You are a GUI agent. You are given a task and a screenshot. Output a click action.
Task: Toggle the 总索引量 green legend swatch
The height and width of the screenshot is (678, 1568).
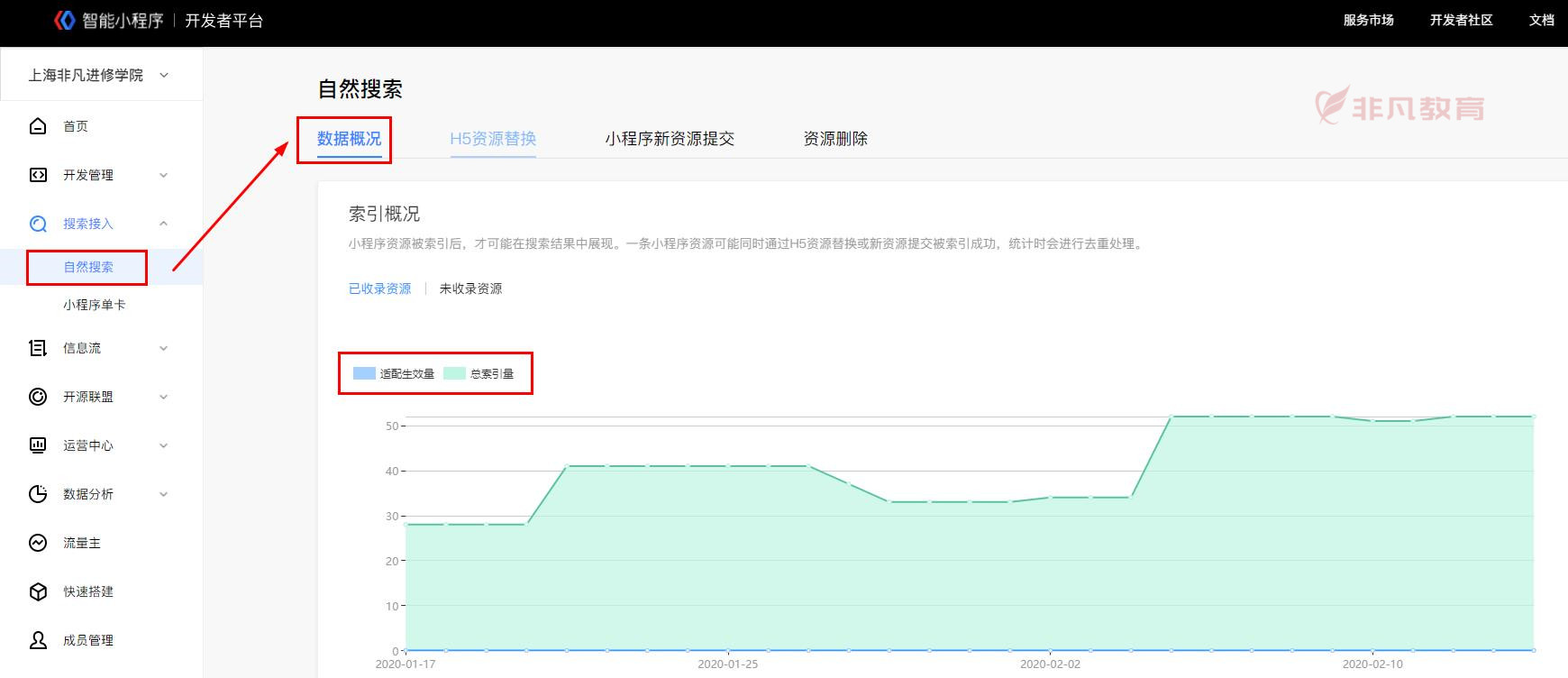pos(454,373)
